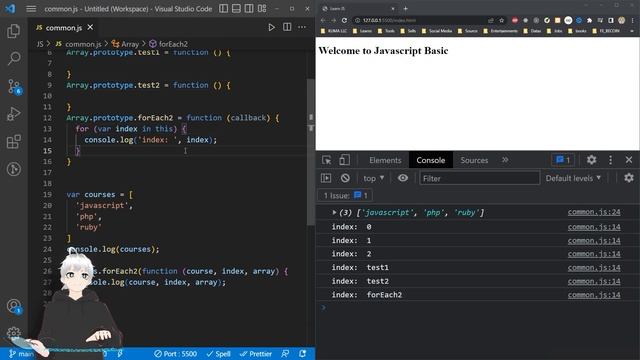Open the Entertainments bookmarks folder

[x=500, y=31]
